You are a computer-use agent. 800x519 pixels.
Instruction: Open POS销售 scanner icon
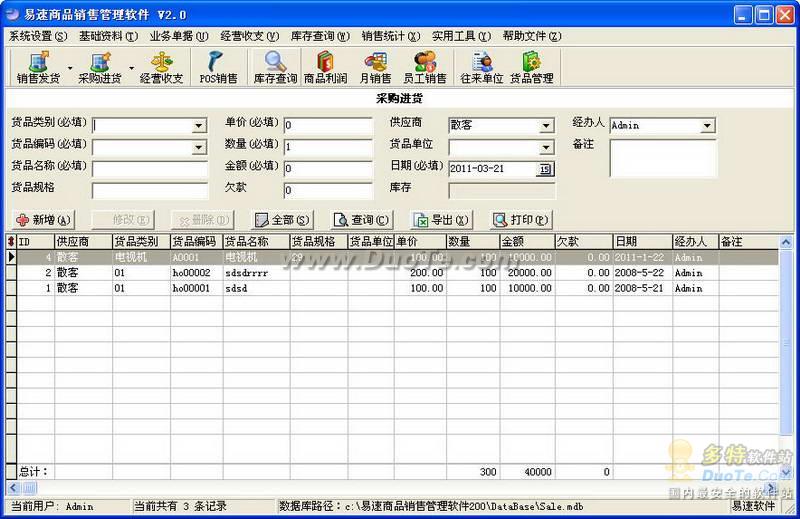(x=218, y=68)
